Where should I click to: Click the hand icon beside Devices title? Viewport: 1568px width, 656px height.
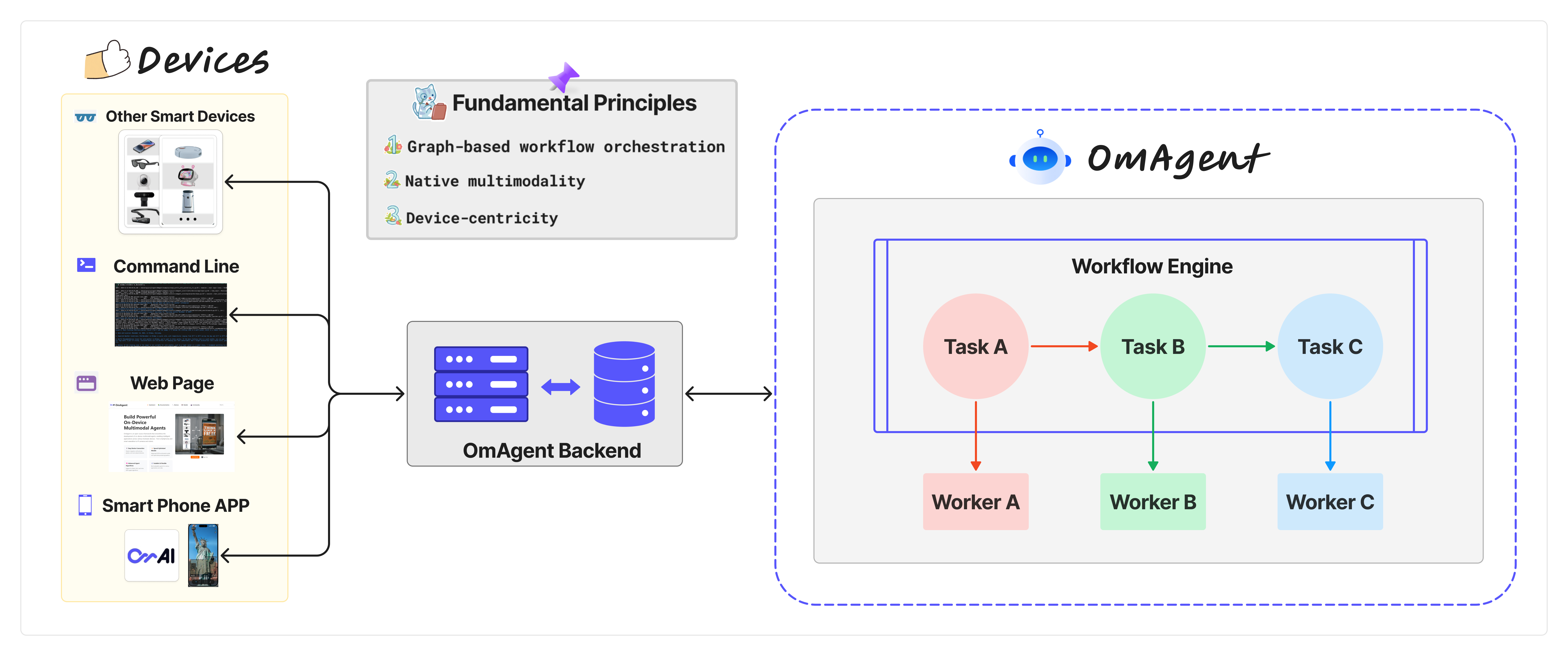coord(108,60)
